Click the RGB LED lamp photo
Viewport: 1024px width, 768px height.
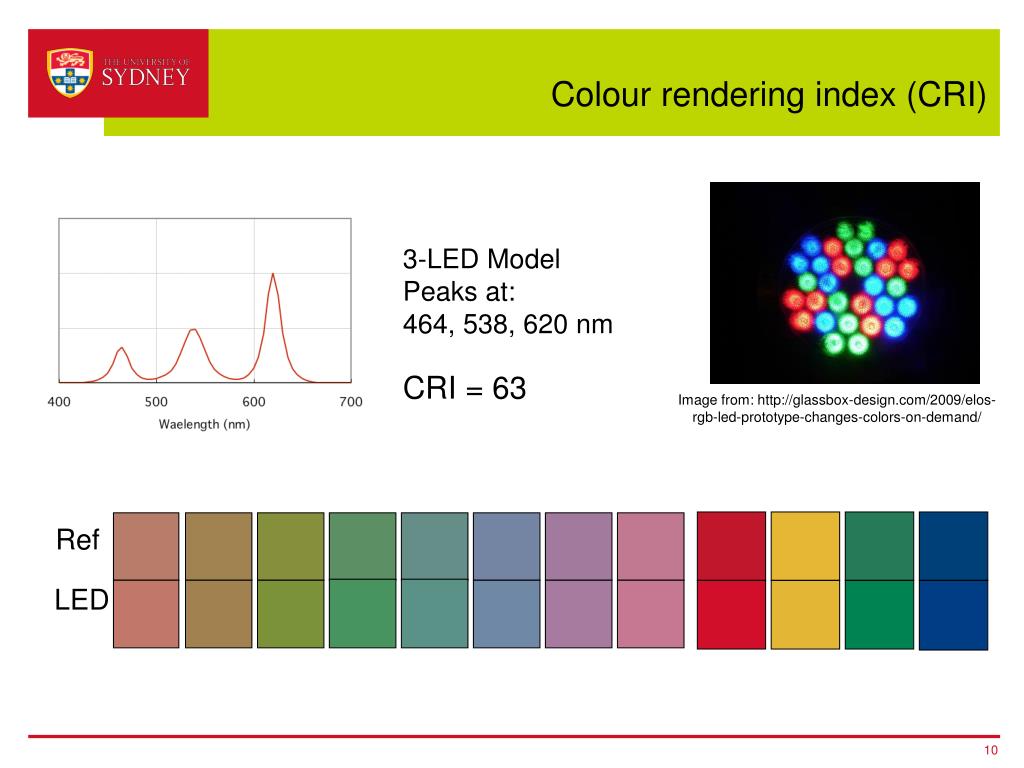(844, 283)
